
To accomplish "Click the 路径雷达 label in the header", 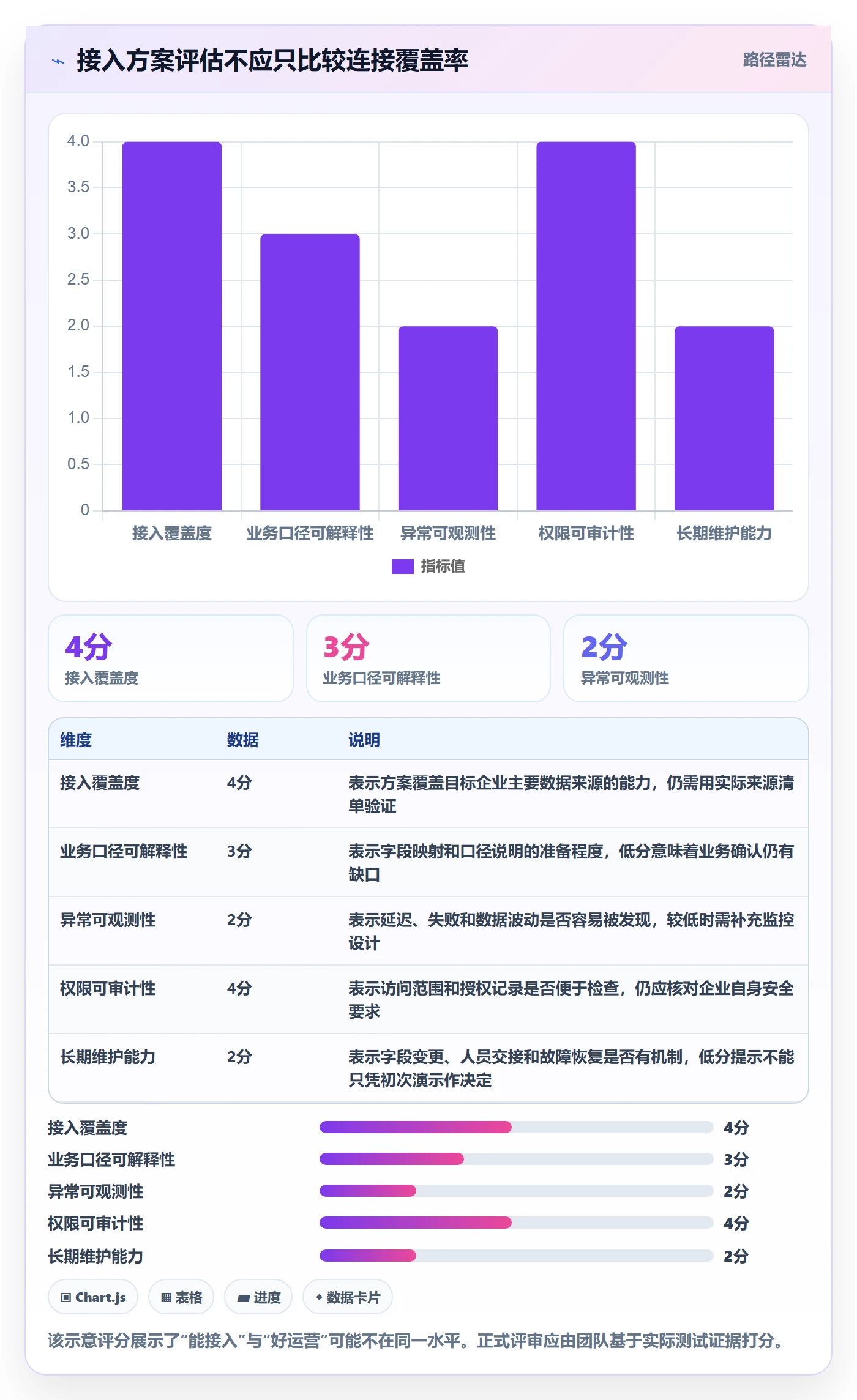I will coord(774,60).
